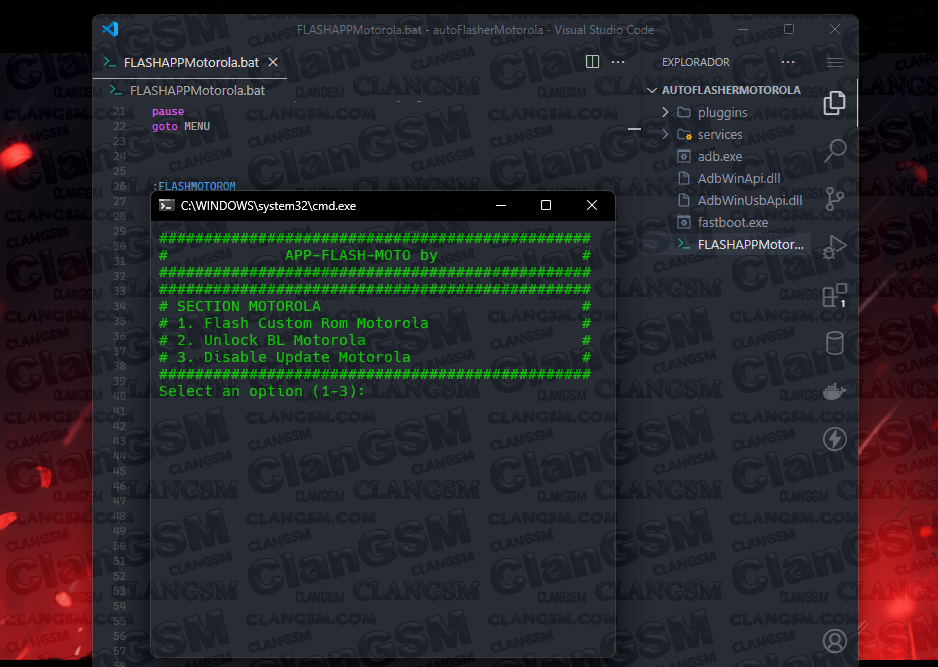Select the FLASHAPPMotorola.bat editor tab
The width and height of the screenshot is (938, 667).
(x=190, y=62)
